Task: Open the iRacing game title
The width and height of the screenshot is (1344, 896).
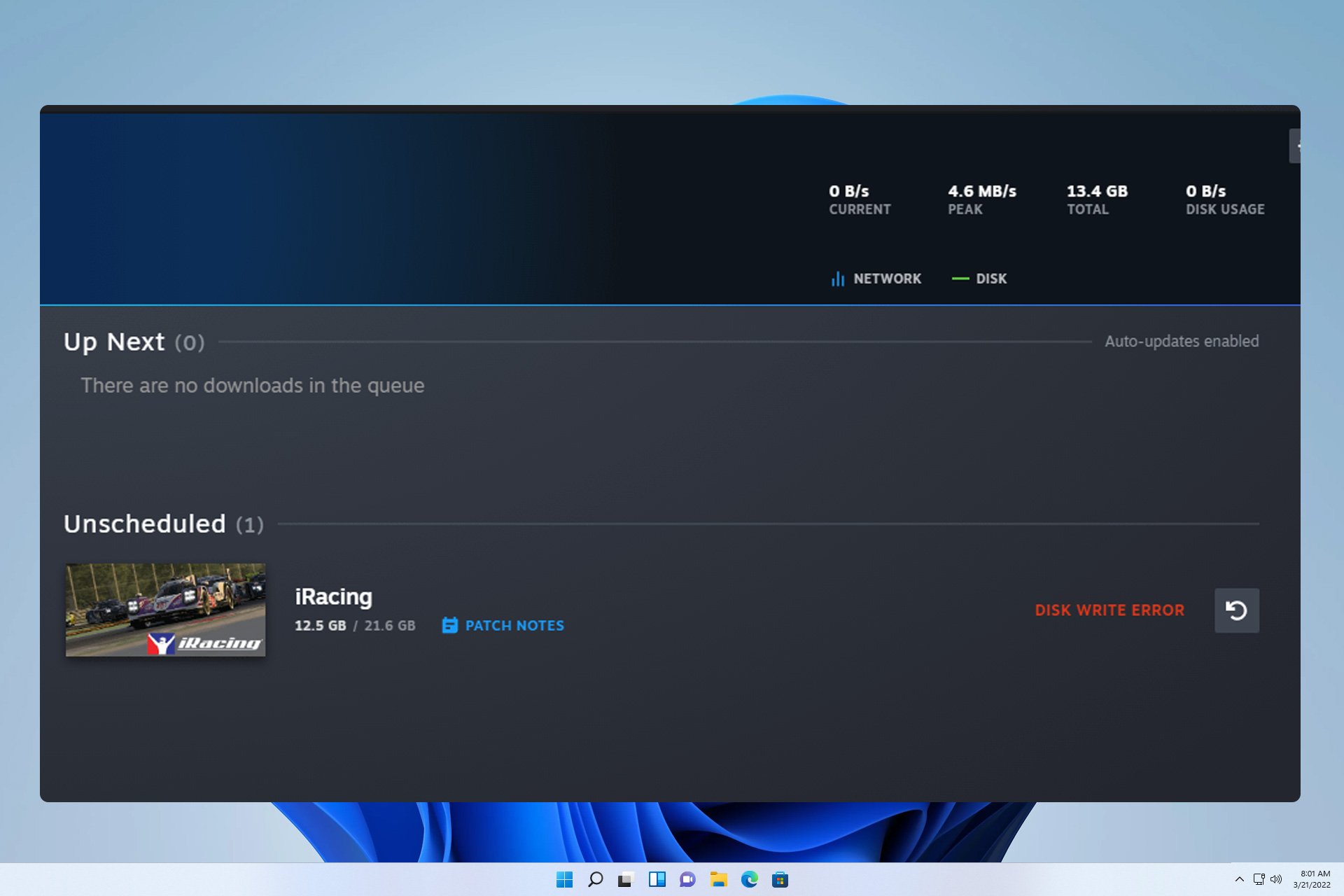Action: 333,597
